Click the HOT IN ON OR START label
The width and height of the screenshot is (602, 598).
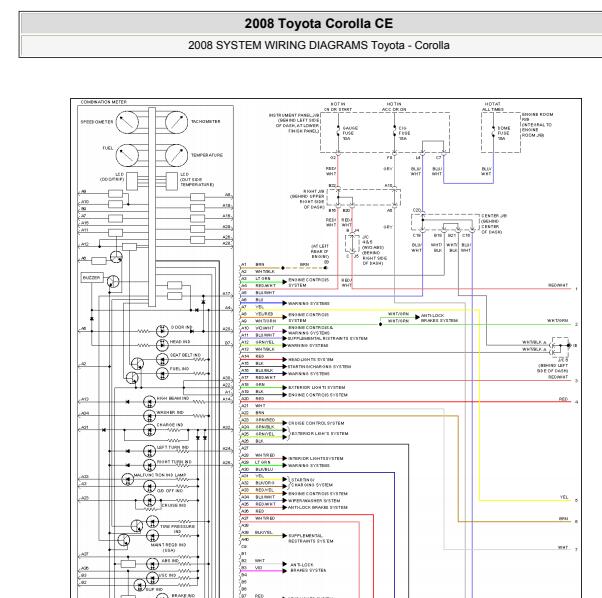coord(338,107)
